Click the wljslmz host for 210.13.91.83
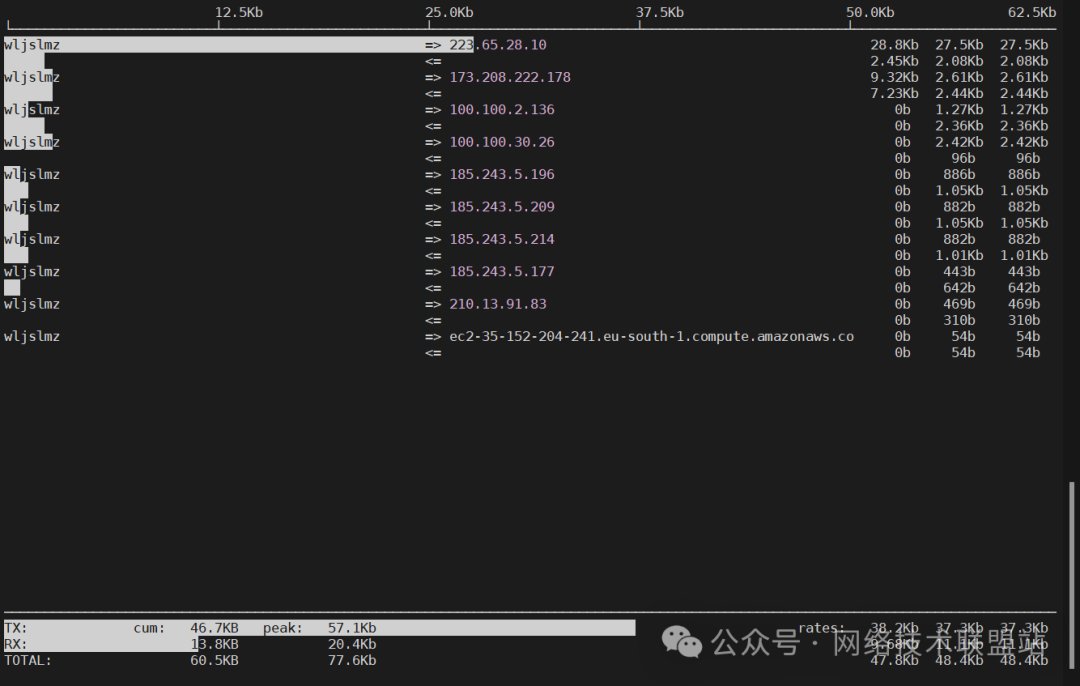1080x686 pixels. pyautogui.click(x=32, y=304)
